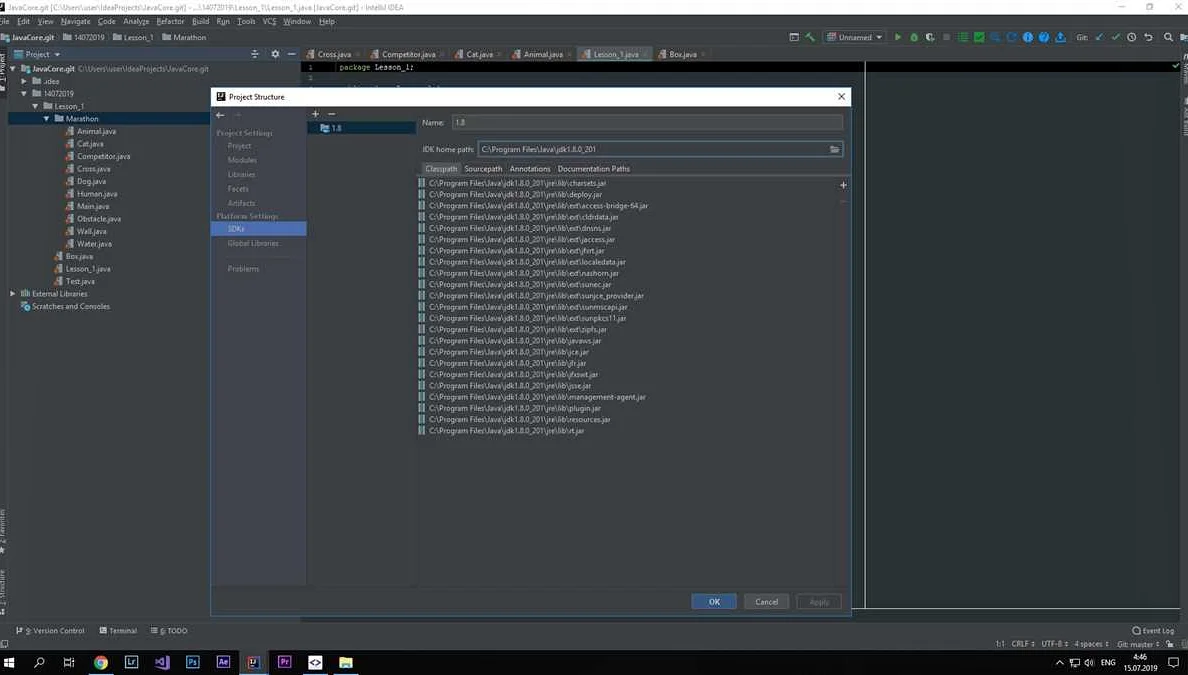Open Windows Start menu
The height and width of the screenshot is (675, 1188).
[9, 662]
